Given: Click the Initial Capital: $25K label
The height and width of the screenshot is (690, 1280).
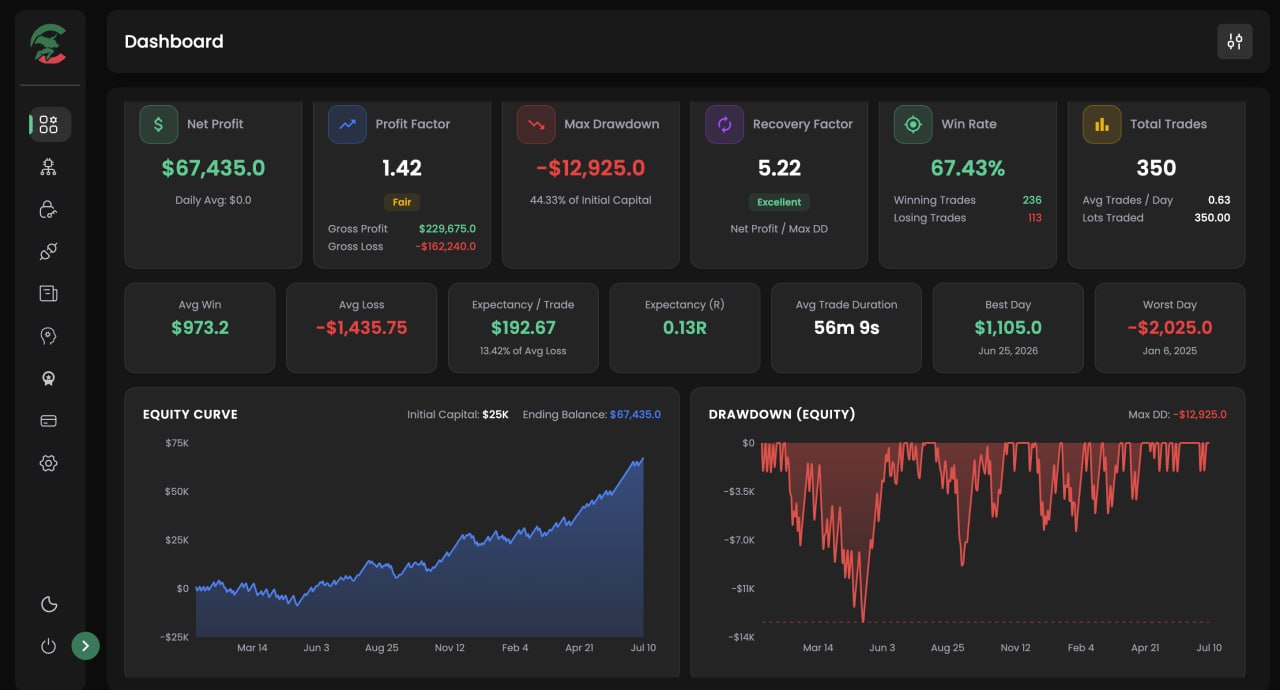Looking at the screenshot, I should (x=458, y=414).
